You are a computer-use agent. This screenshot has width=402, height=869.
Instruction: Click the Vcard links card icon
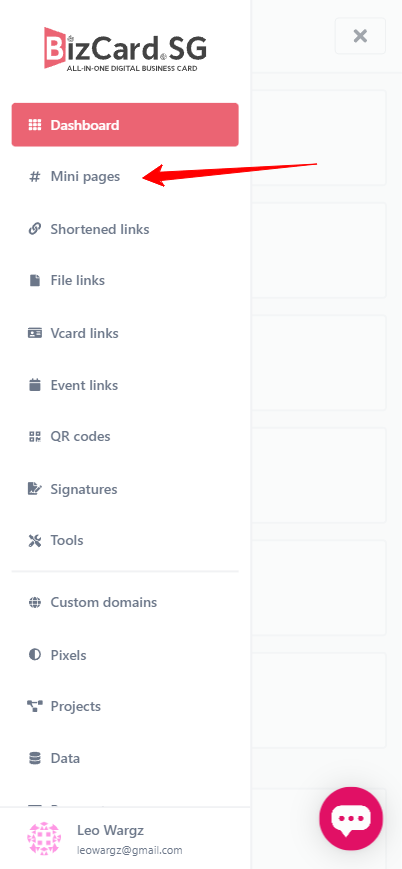click(x=35, y=333)
